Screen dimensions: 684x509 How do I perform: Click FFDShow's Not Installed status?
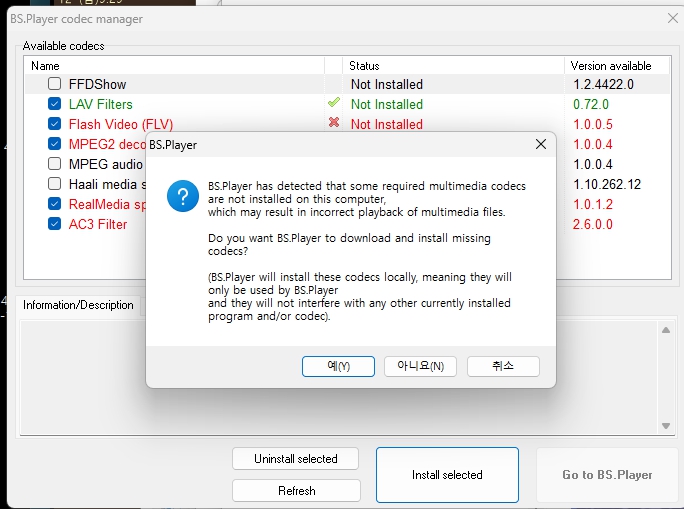[x=387, y=84]
